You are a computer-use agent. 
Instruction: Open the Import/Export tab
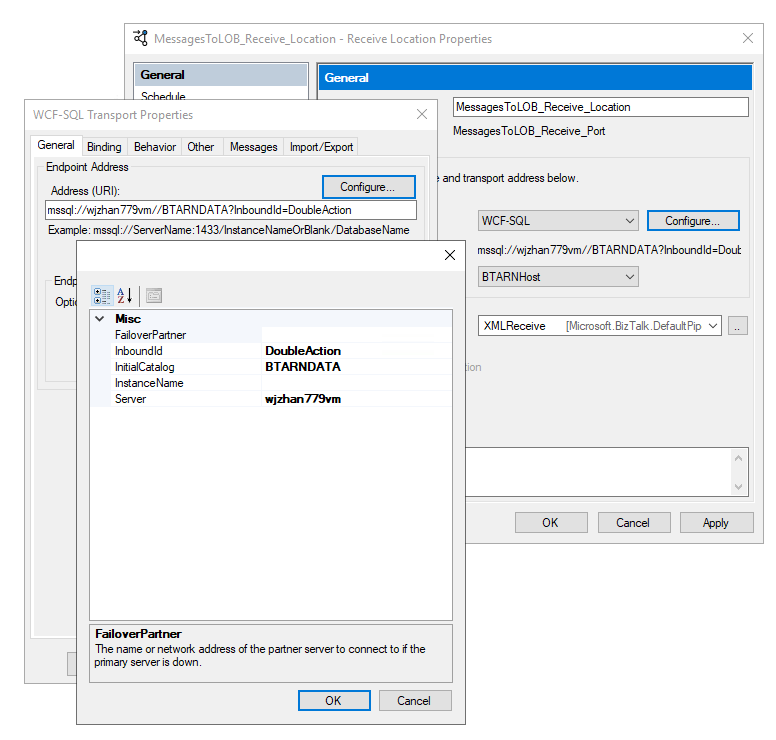point(321,147)
